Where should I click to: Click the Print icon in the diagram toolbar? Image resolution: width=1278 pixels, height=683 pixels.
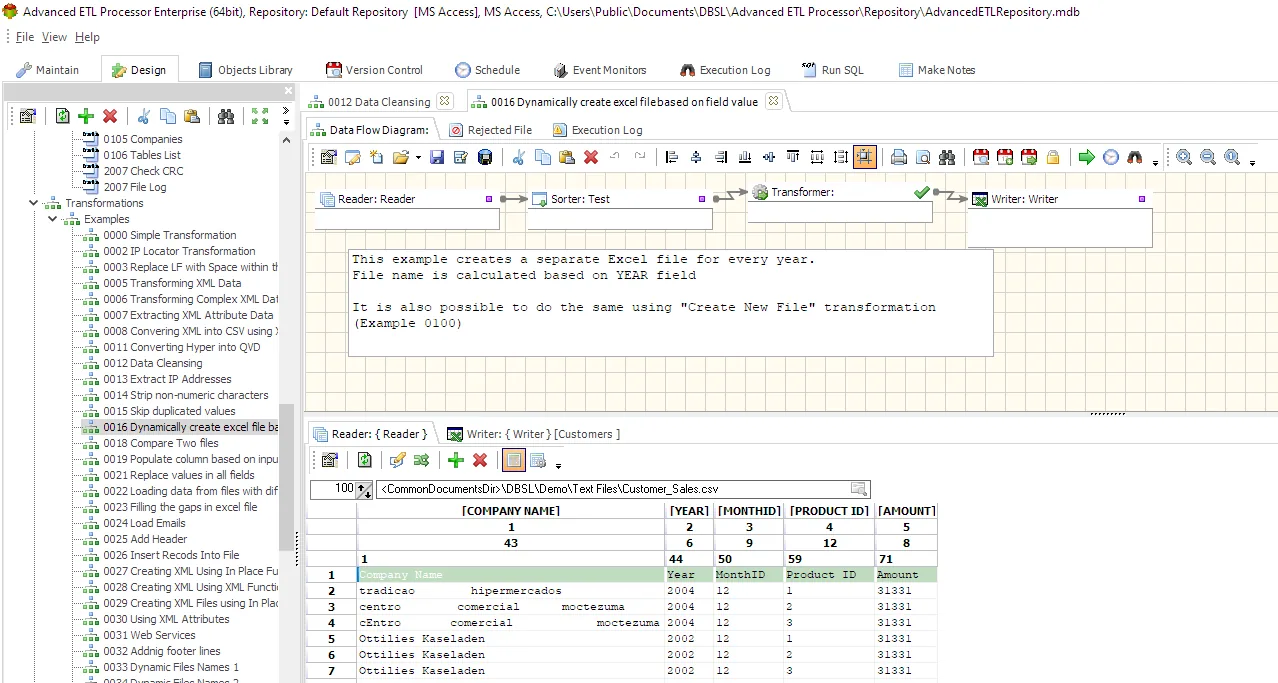point(899,157)
